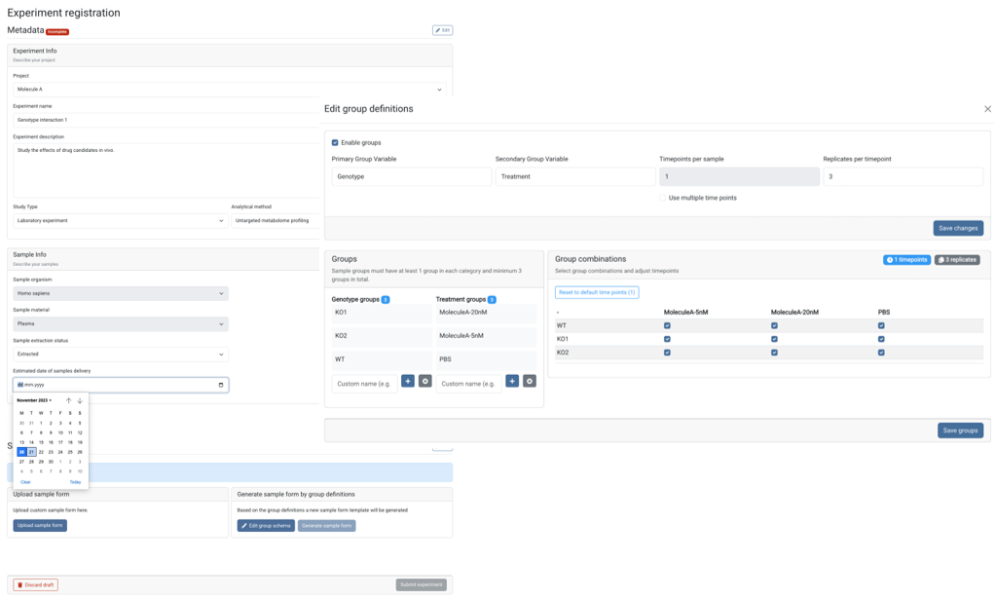This screenshot has width=995, height=600.
Task: Go to next month with down arrow
Action: point(80,400)
